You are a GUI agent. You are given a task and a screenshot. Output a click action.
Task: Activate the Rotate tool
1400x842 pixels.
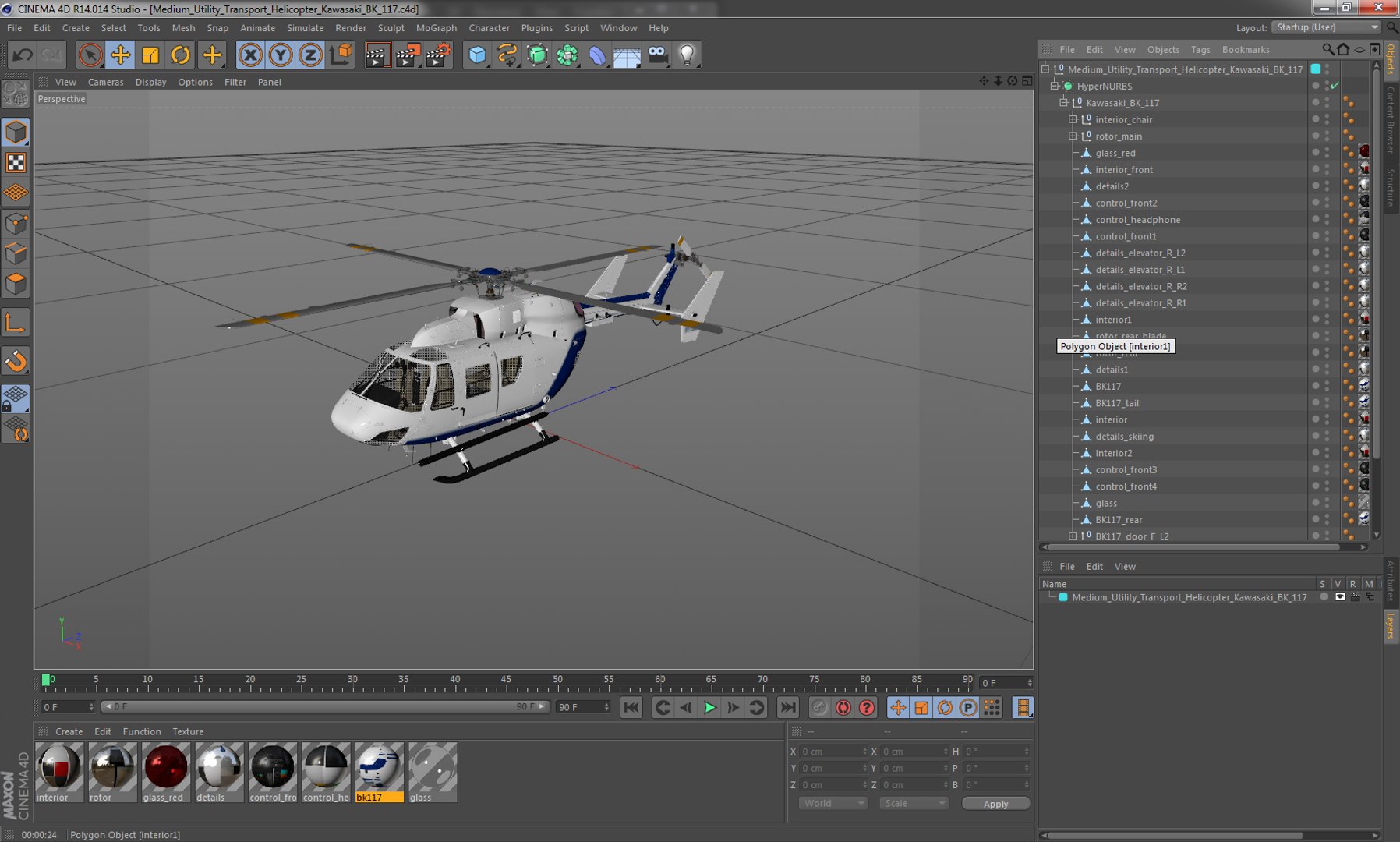pos(180,55)
